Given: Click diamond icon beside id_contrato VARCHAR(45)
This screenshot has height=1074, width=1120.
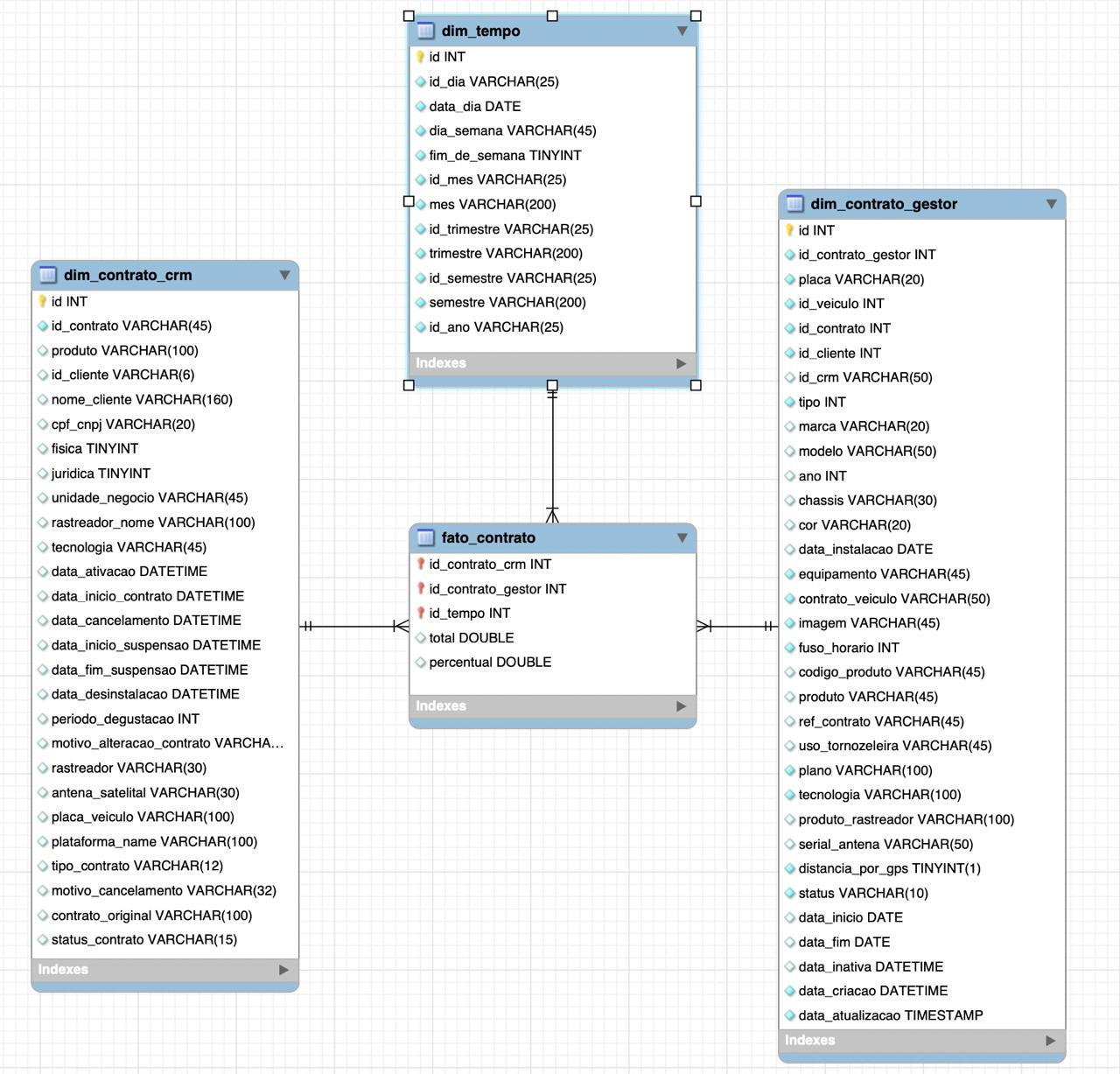Looking at the screenshot, I should tap(43, 326).
